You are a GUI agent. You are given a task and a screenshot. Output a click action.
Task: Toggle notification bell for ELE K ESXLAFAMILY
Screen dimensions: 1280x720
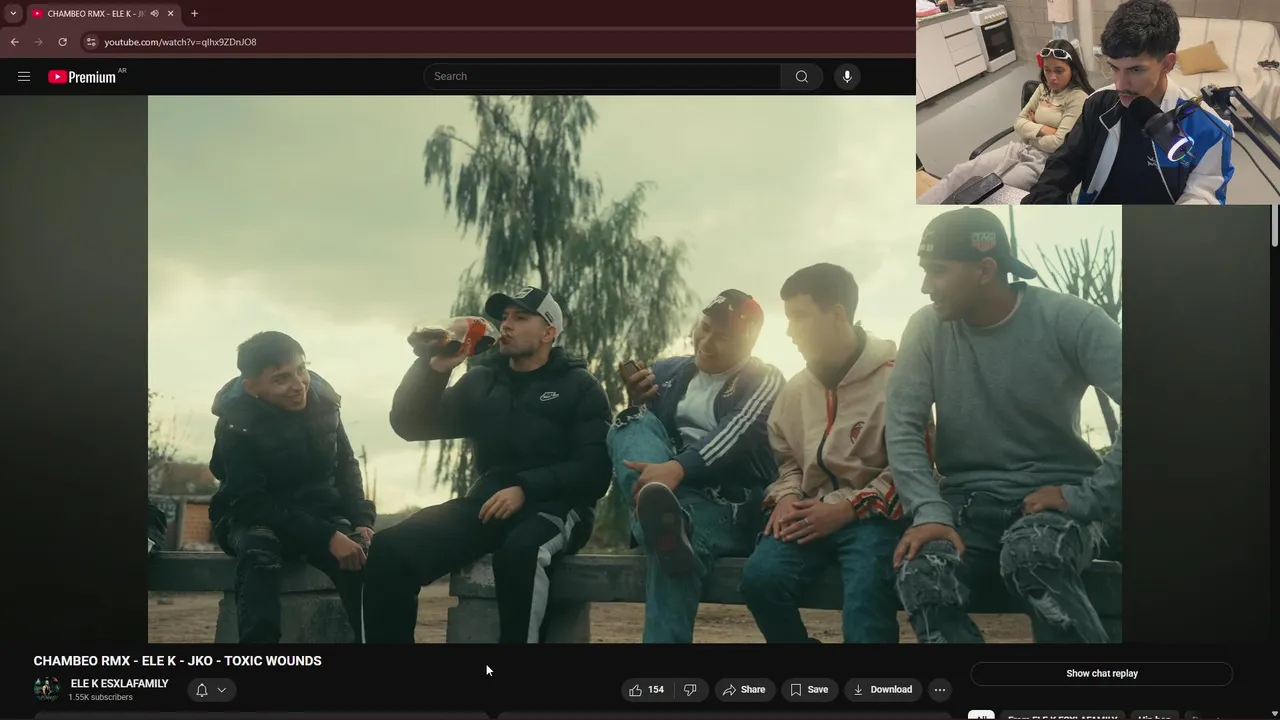coord(202,689)
